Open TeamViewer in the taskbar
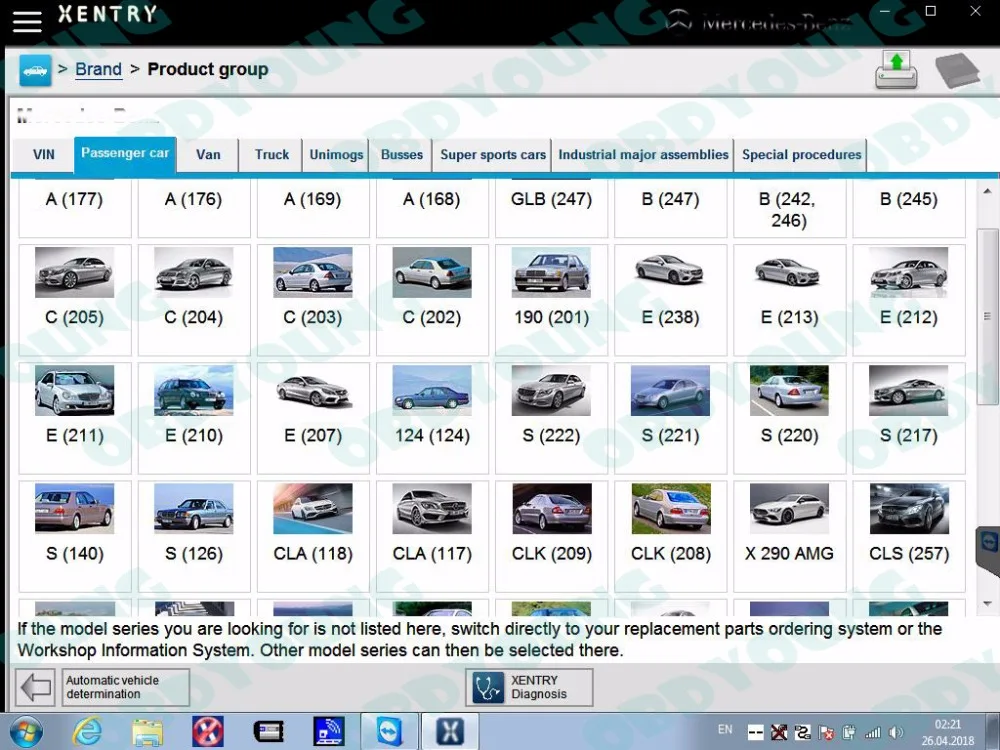The width and height of the screenshot is (1000, 750). (389, 732)
